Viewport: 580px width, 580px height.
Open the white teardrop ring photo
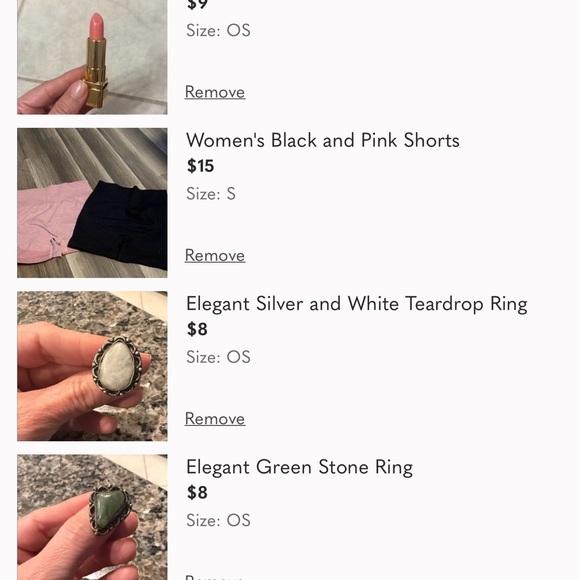coord(92,366)
